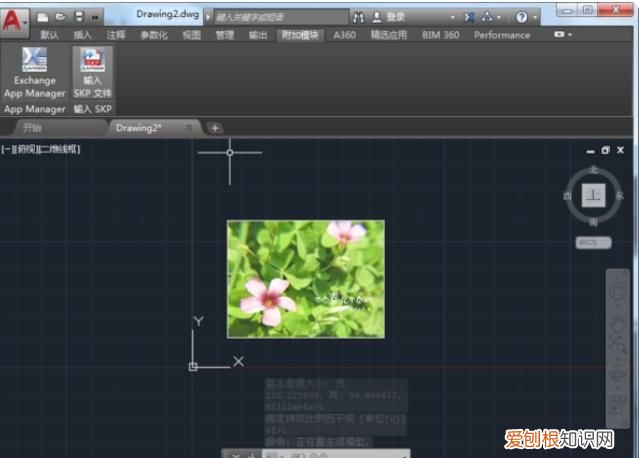Select the 附加模块 ribbon tab
The image size is (639, 458).
(300, 35)
